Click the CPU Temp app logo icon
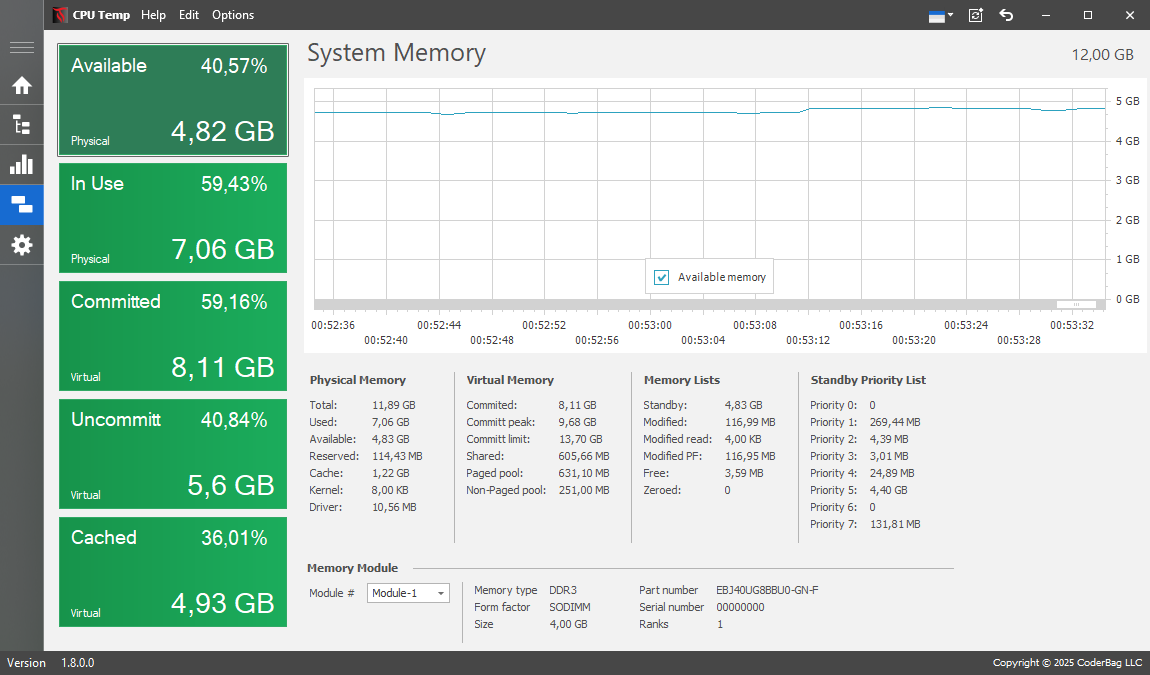 click(61, 15)
